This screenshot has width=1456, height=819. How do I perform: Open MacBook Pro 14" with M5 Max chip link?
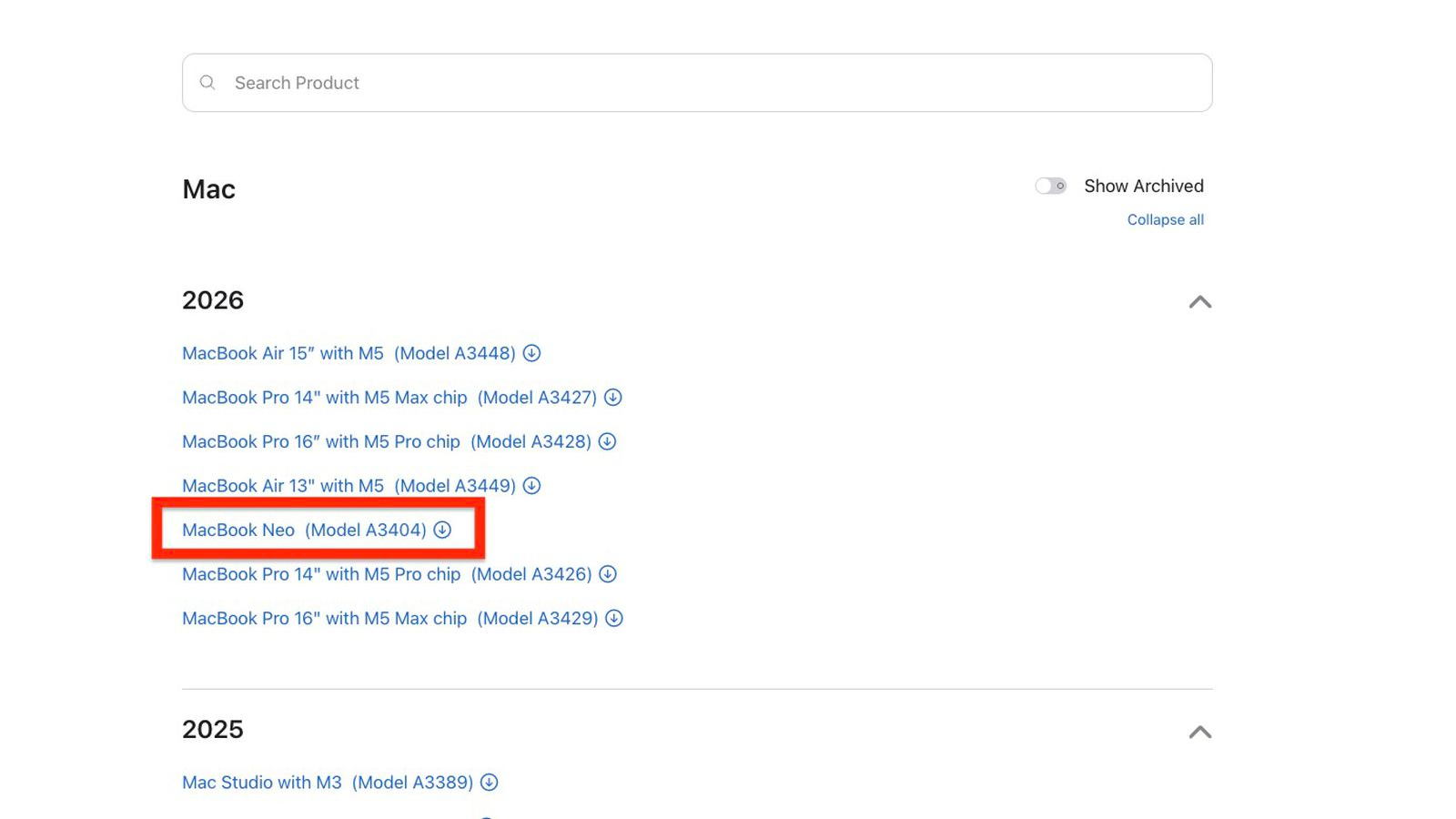tap(389, 398)
